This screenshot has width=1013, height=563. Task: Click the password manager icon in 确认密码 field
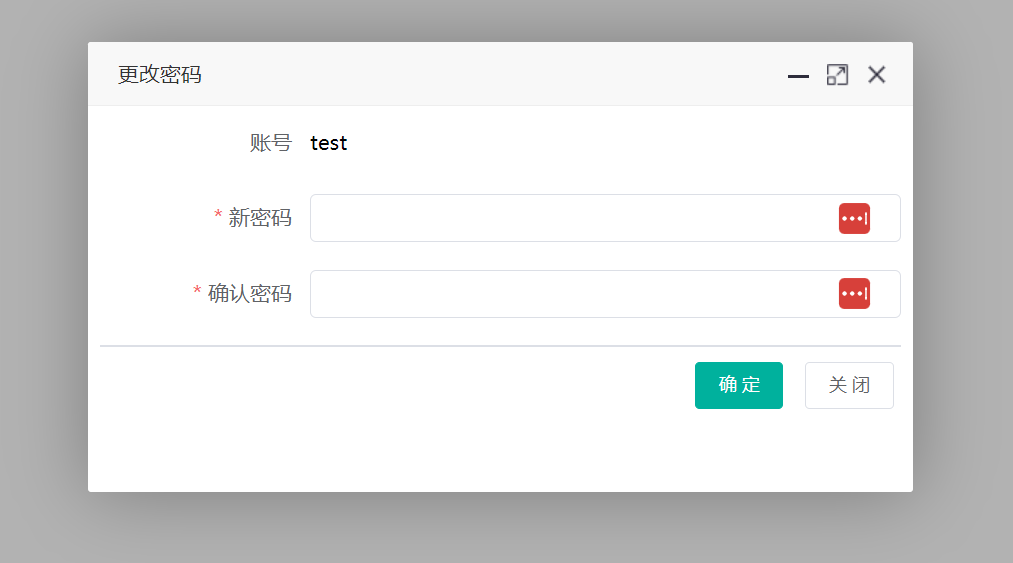(x=854, y=294)
